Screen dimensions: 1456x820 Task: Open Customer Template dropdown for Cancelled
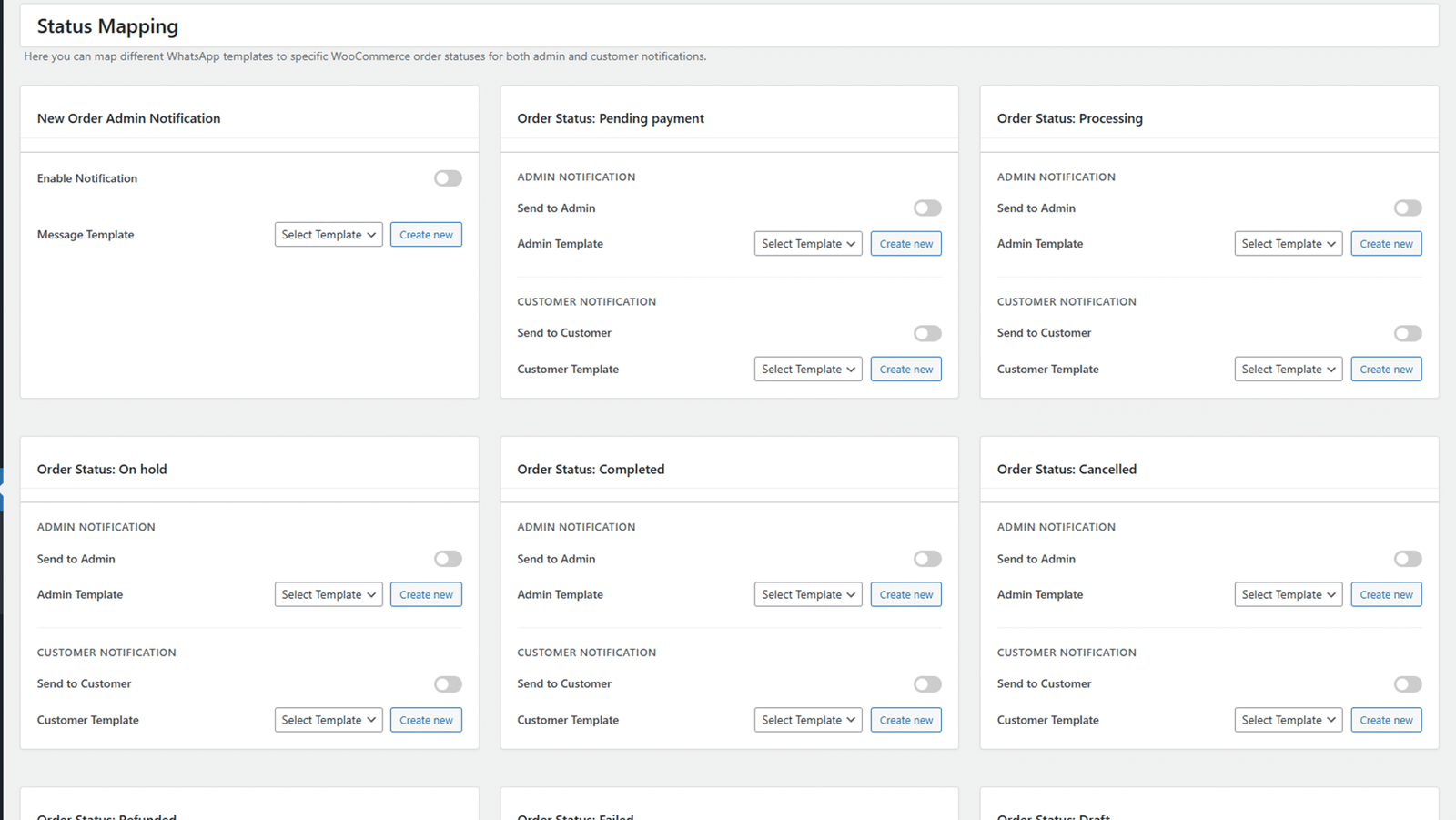click(1288, 720)
